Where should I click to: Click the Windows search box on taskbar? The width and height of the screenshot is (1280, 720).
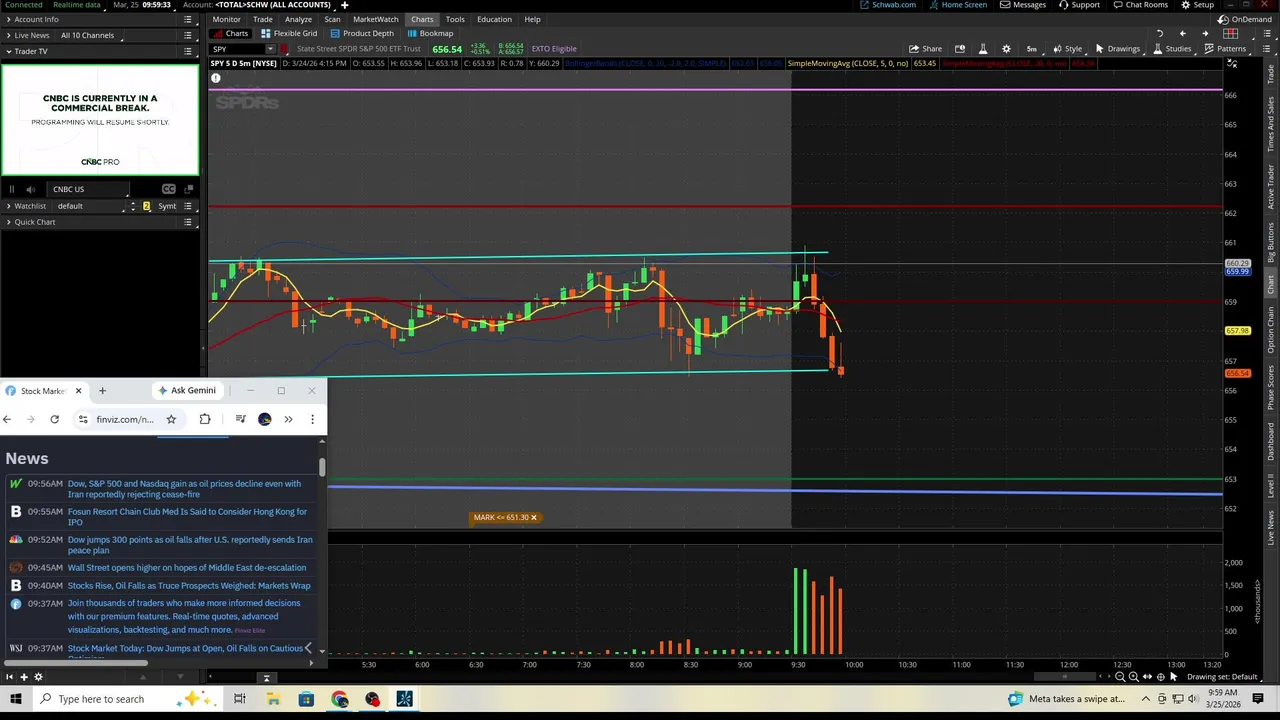pos(100,699)
